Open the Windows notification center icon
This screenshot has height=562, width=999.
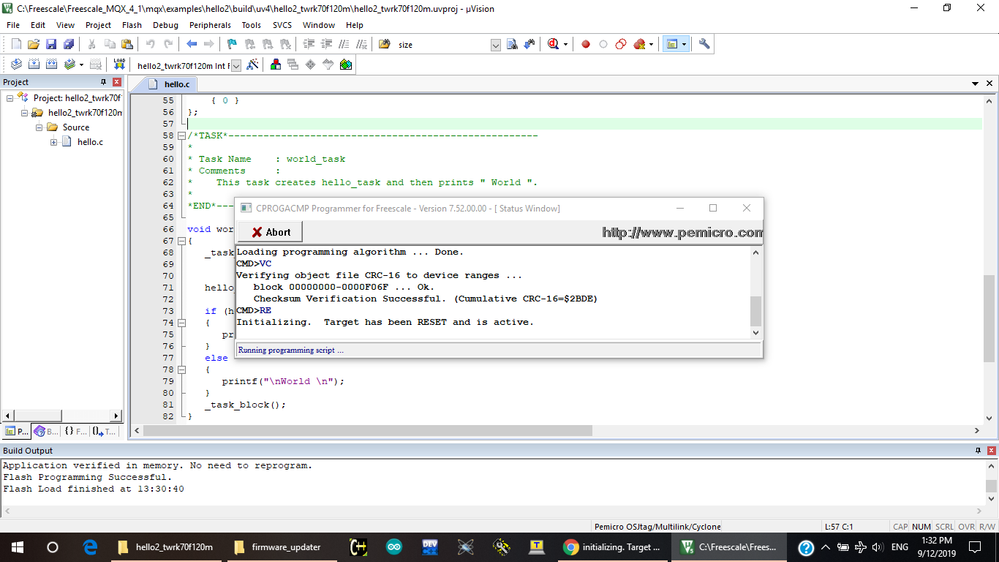tap(975, 547)
